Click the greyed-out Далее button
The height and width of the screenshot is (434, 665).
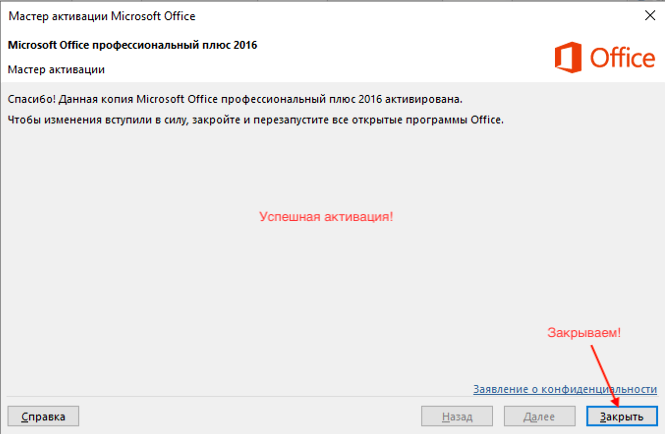click(x=539, y=416)
